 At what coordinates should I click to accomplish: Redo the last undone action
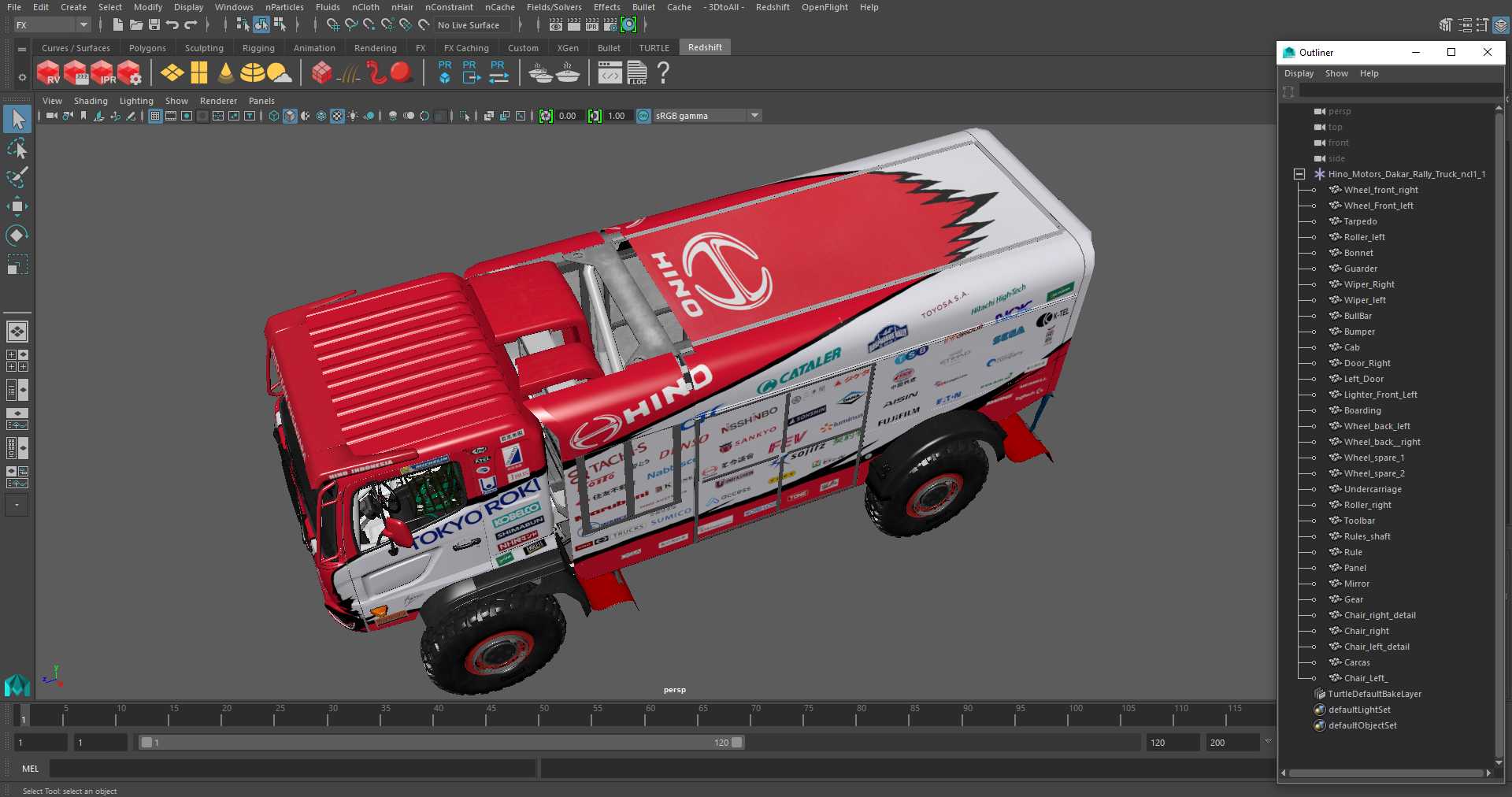191,25
